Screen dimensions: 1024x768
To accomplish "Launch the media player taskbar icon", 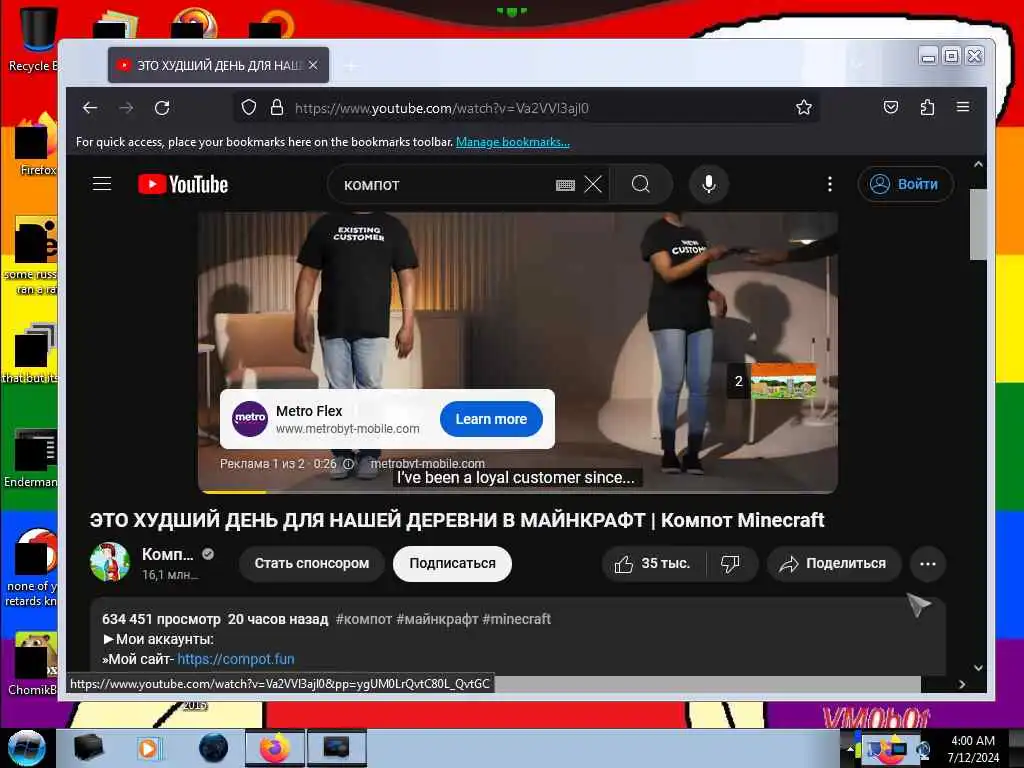I will point(149,748).
